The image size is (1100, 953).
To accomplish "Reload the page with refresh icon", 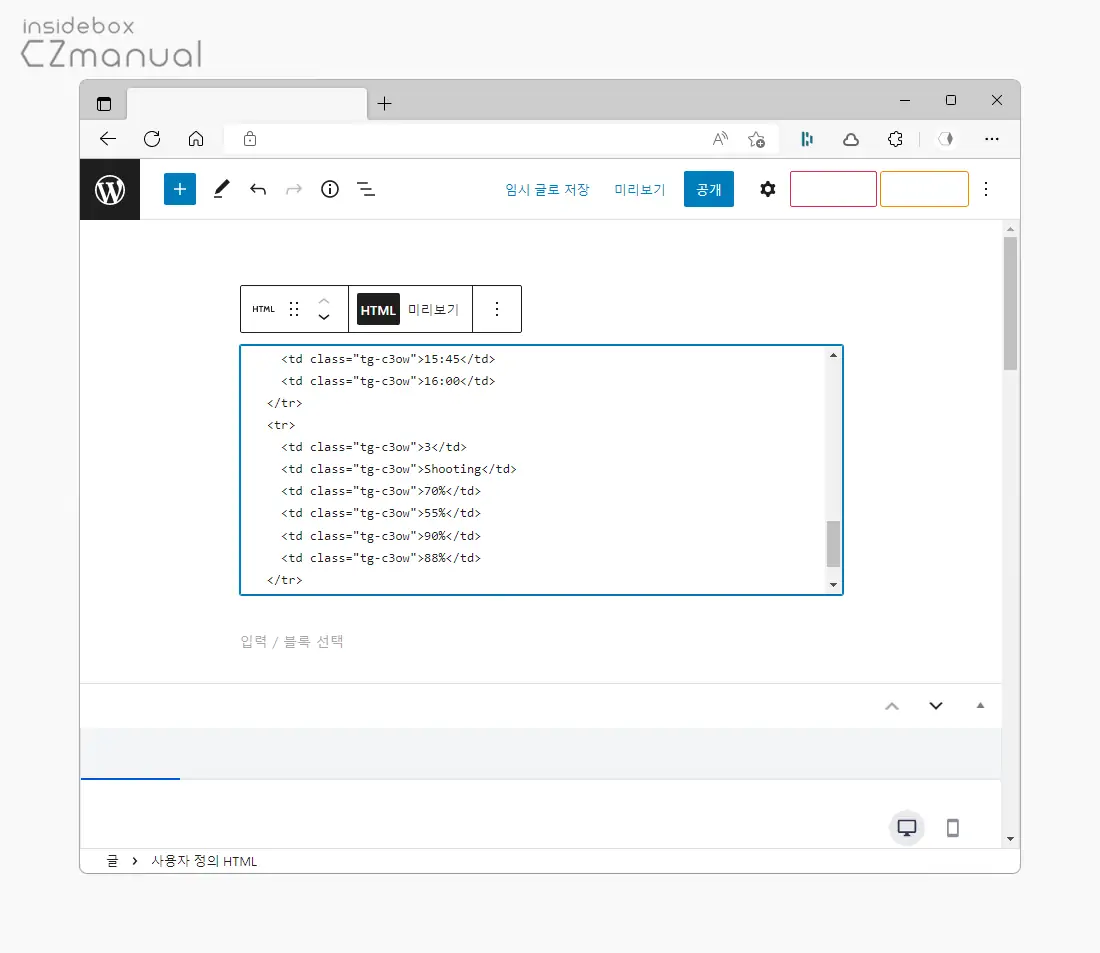I will (x=152, y=139).
